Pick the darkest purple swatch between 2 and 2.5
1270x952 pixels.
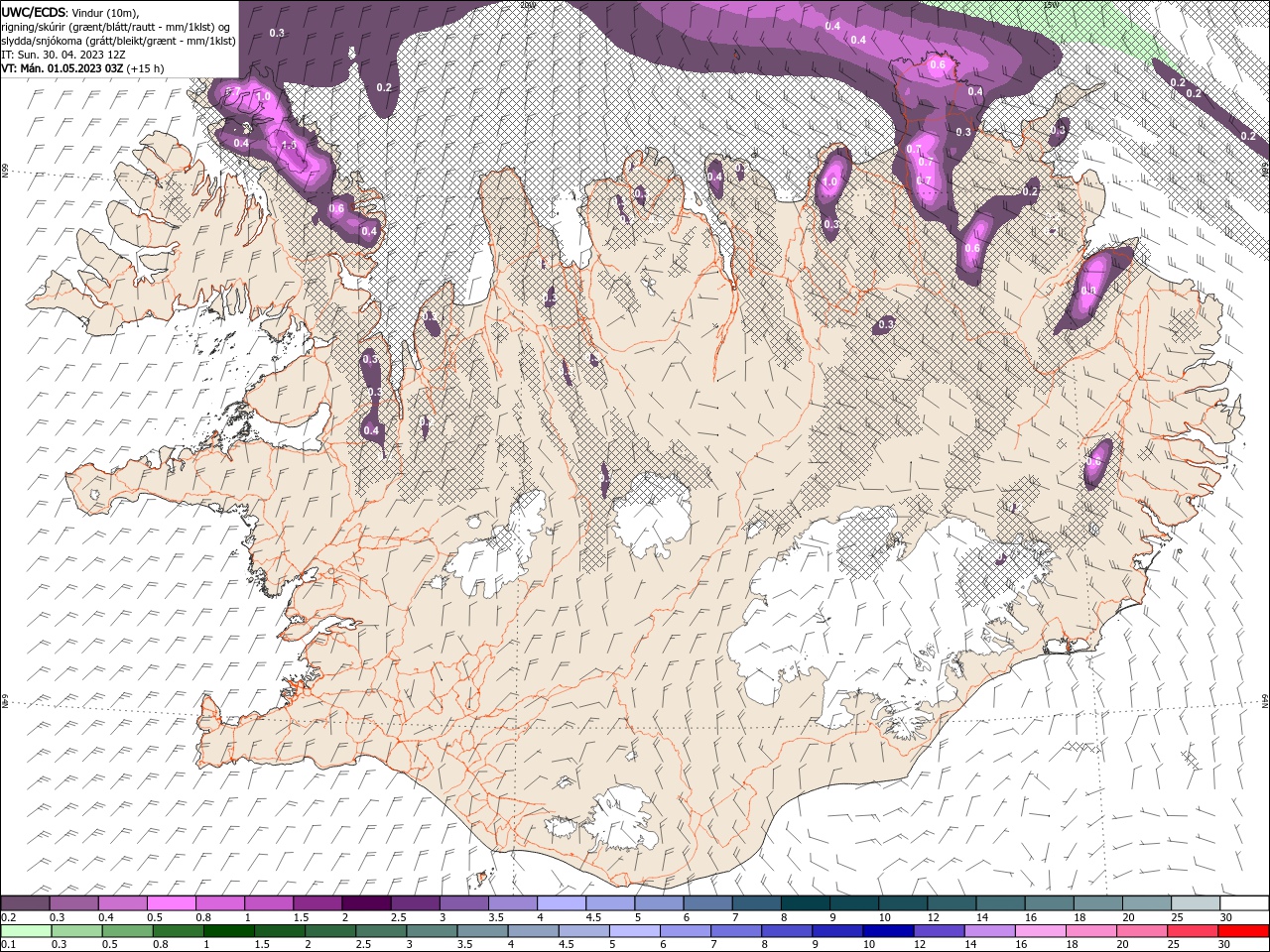(366, 903)
